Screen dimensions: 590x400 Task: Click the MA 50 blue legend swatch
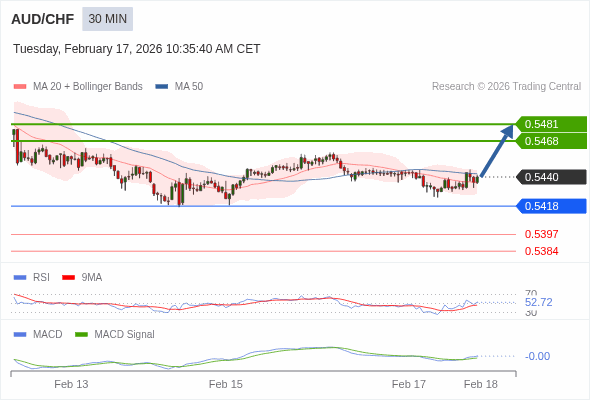162,87
